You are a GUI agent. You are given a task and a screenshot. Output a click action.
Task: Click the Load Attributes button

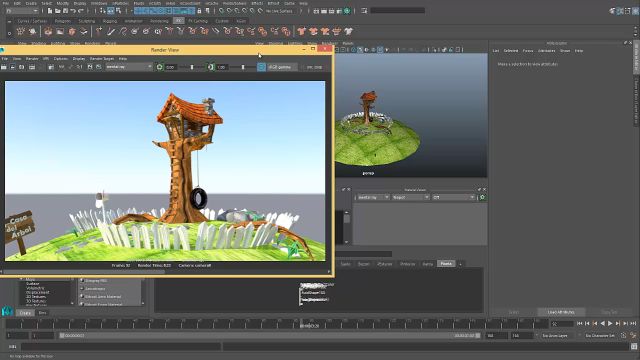click(x=561, y=312)
